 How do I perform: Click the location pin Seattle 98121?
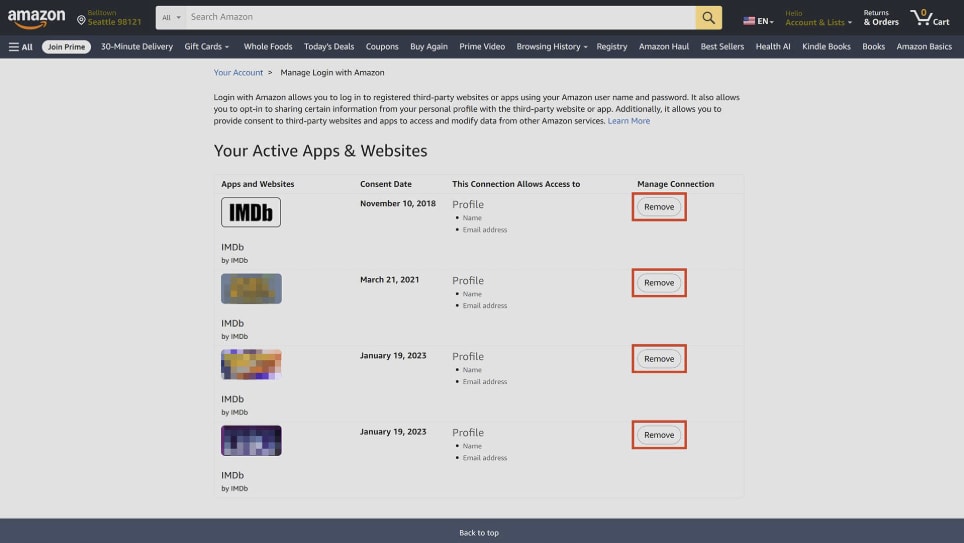point(109,18)
